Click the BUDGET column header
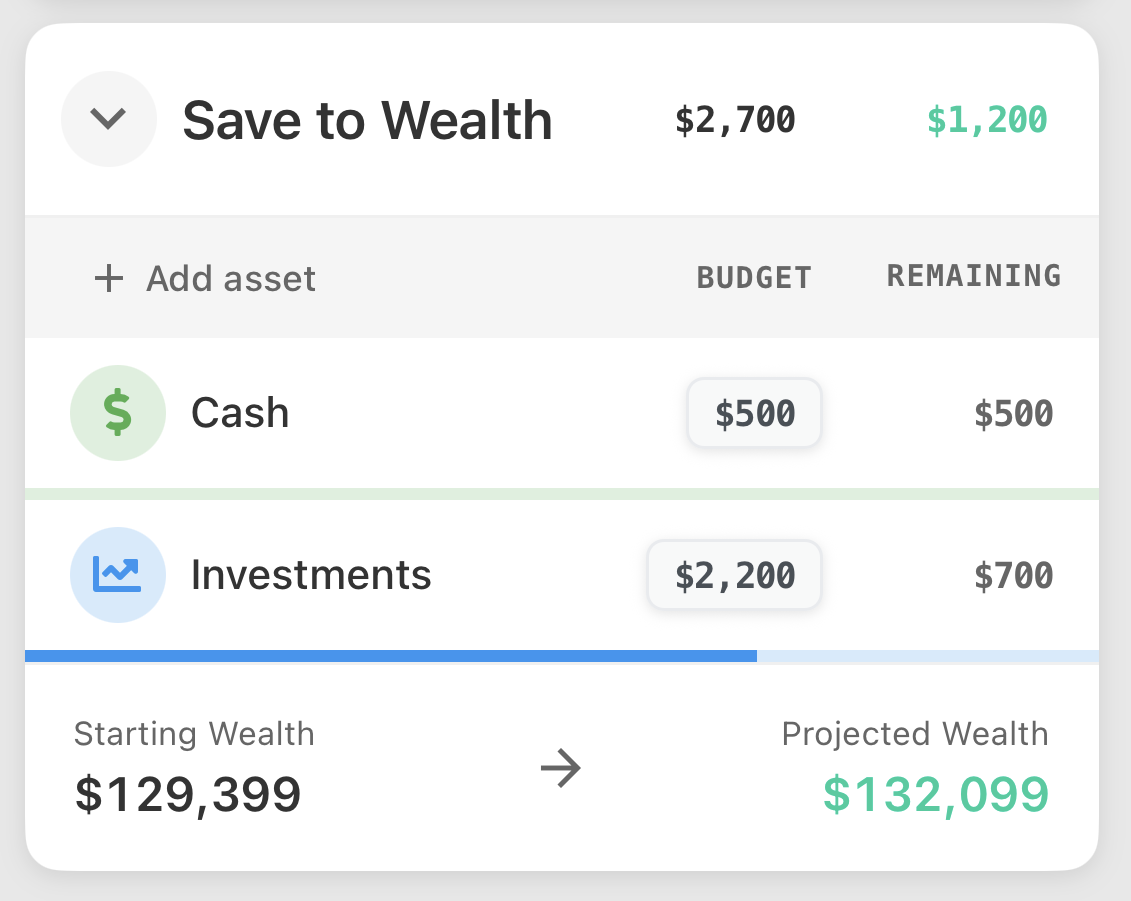 coord(754,278)
